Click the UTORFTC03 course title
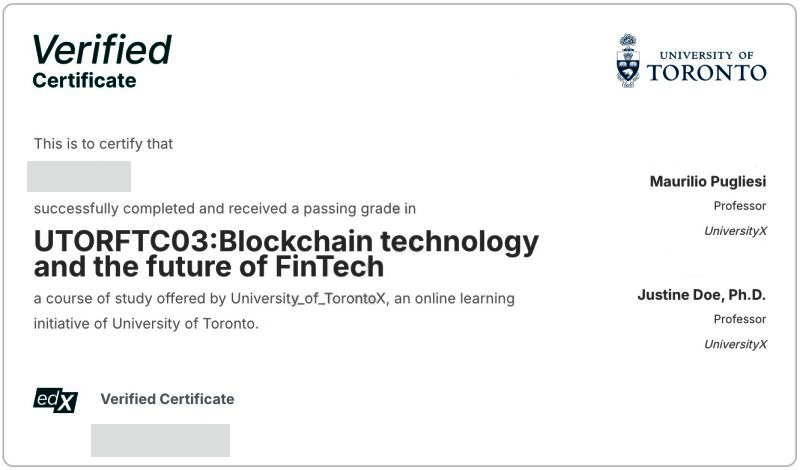 (286, 241)
